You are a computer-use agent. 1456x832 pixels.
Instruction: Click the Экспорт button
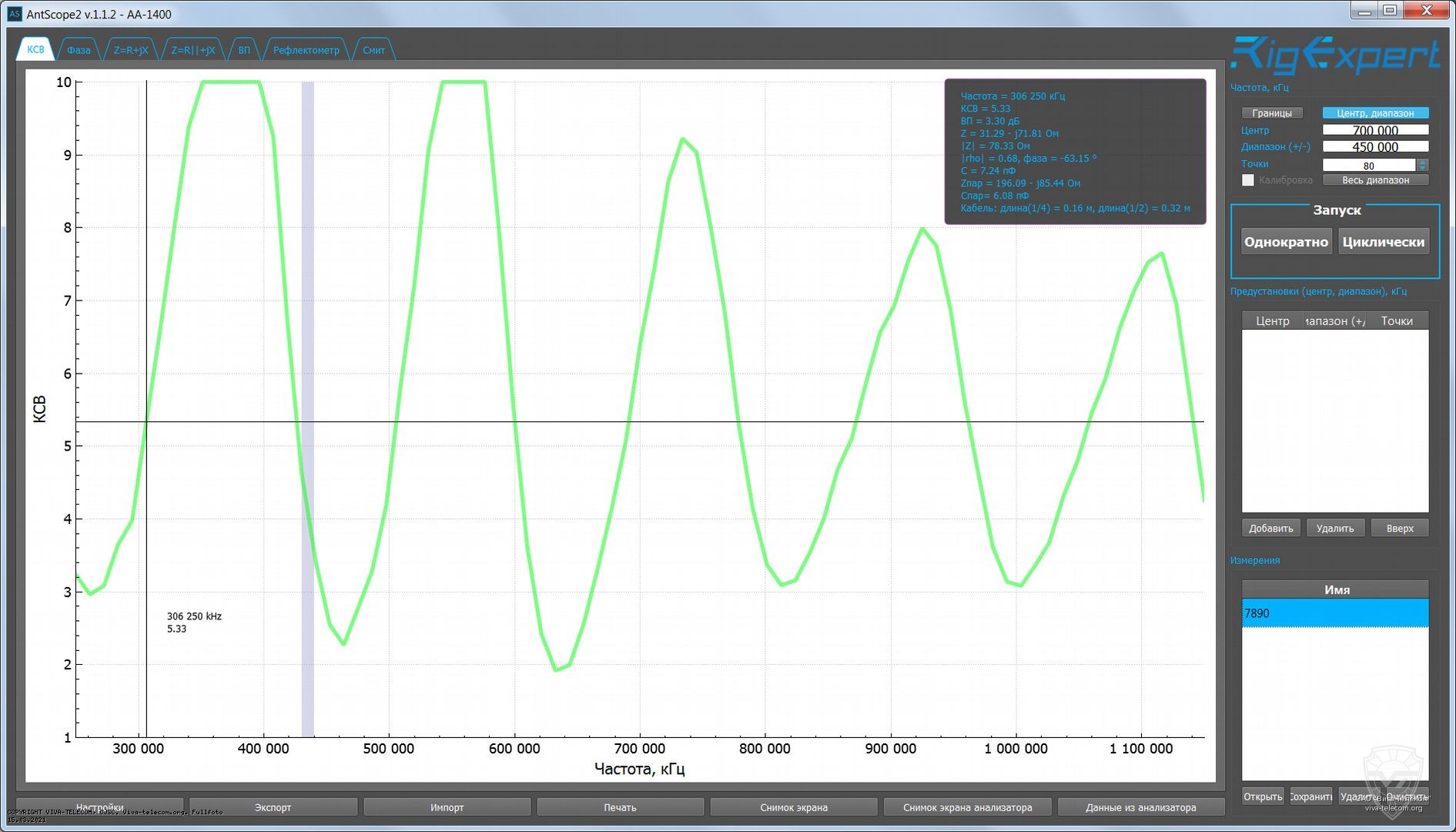point(273,807)
